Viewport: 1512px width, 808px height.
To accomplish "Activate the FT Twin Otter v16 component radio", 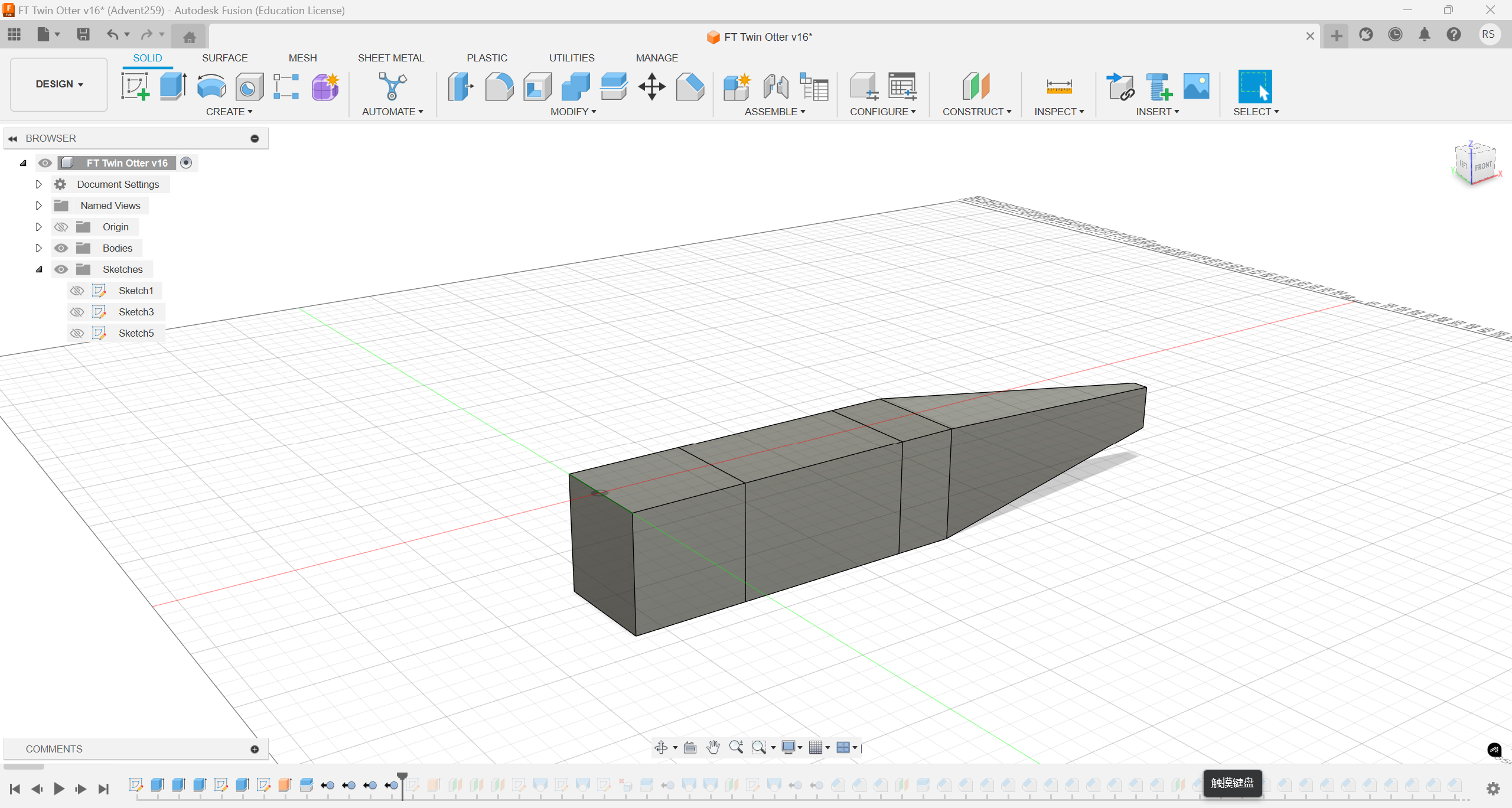I will tap(186, 162).
